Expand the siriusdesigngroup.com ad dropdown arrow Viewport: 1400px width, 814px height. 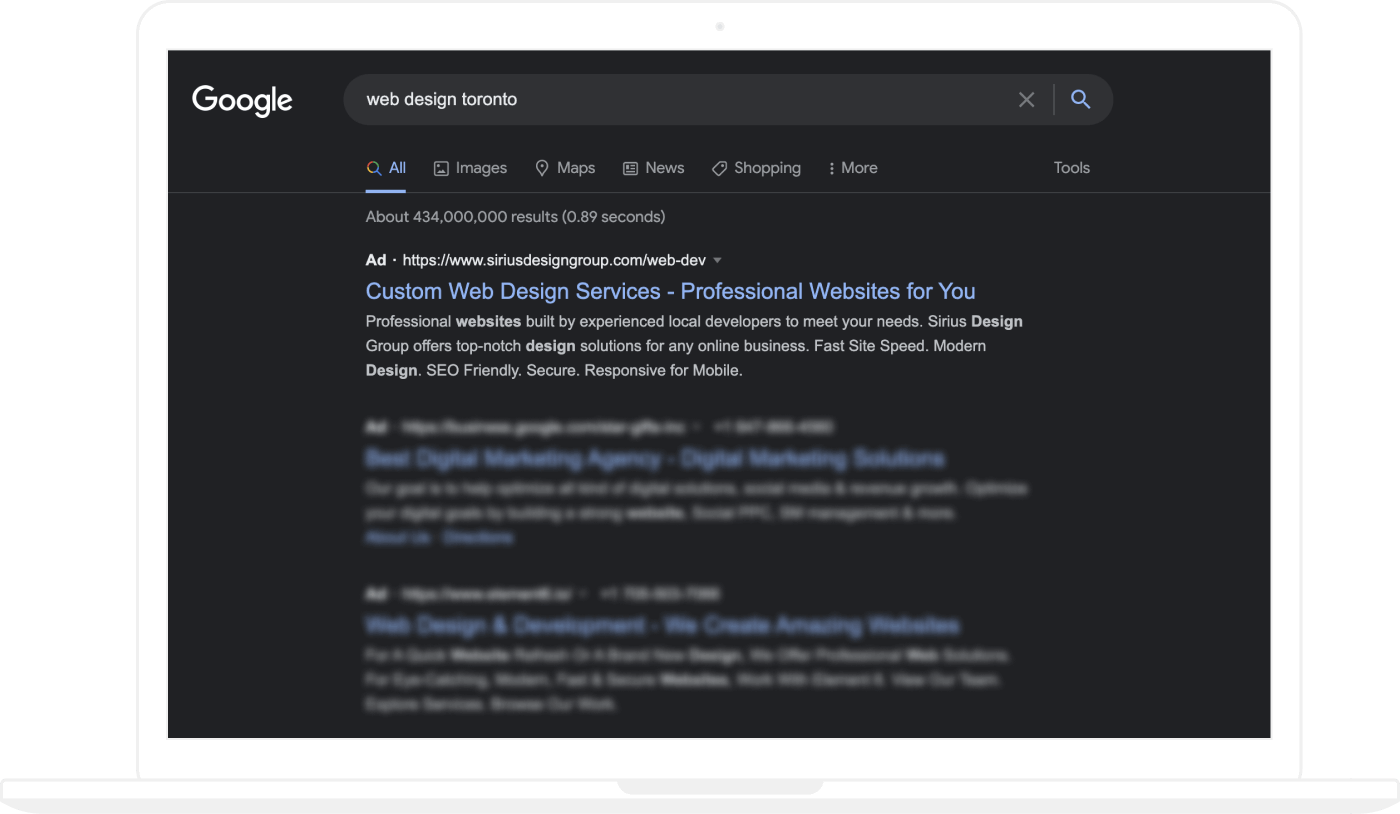718,261
